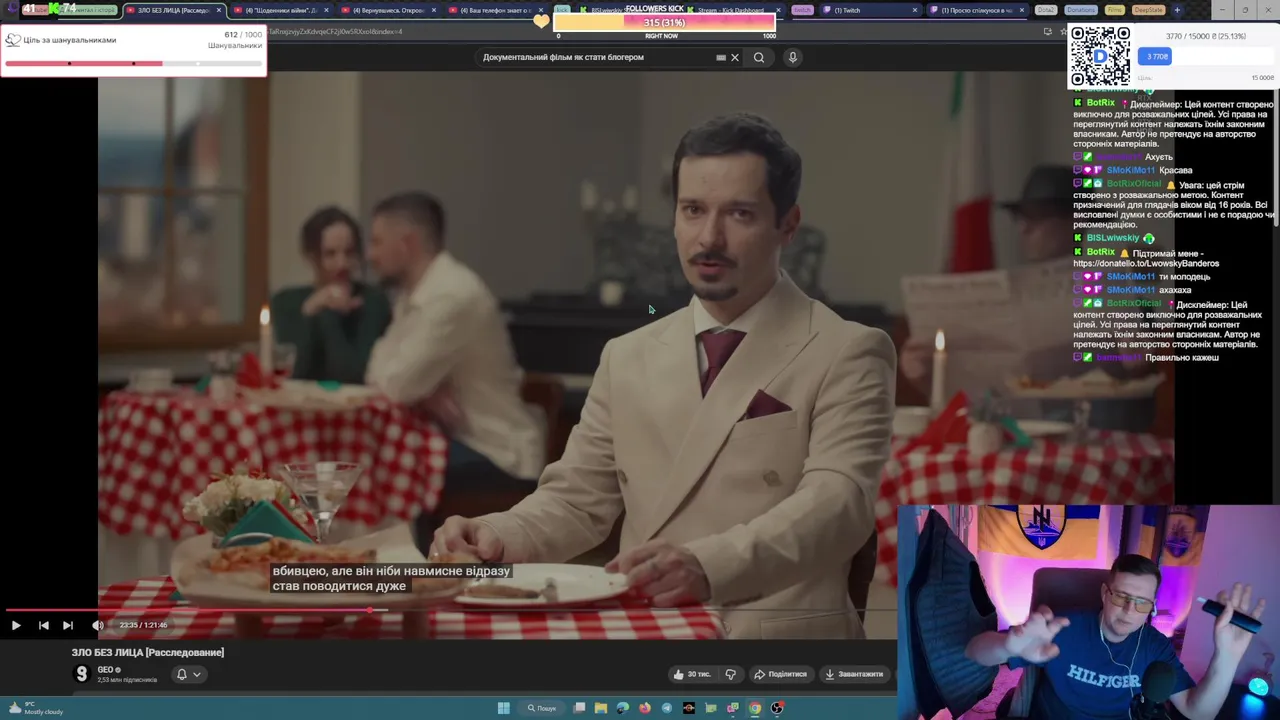Skip to the next video

(x=68, y=625)
